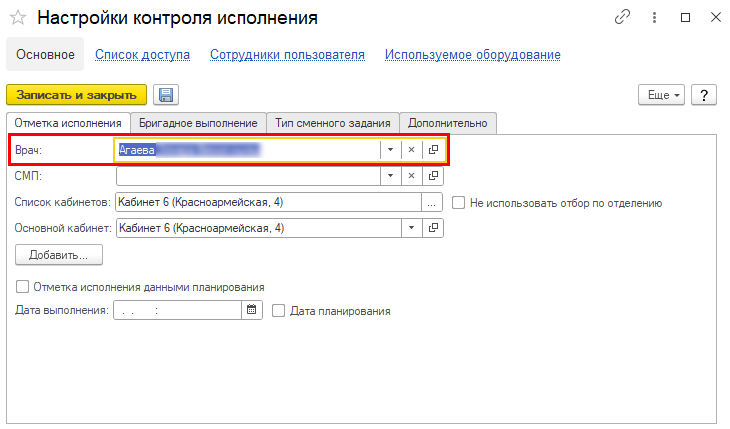Screen dimensions: 730x429
Task: Copy link using the chain icon
Action: tap(623, 18)
